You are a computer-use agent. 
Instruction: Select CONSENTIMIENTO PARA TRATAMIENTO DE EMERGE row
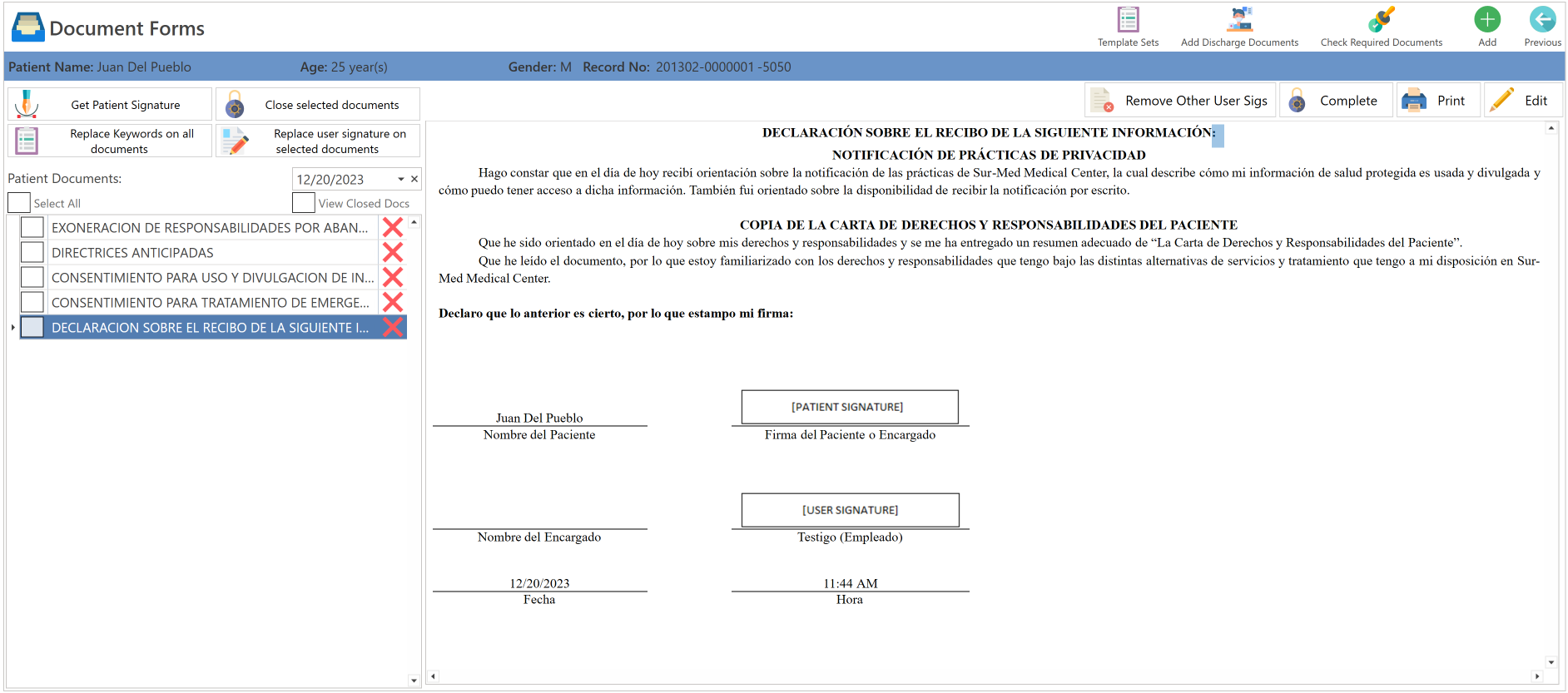click(213, 302)
